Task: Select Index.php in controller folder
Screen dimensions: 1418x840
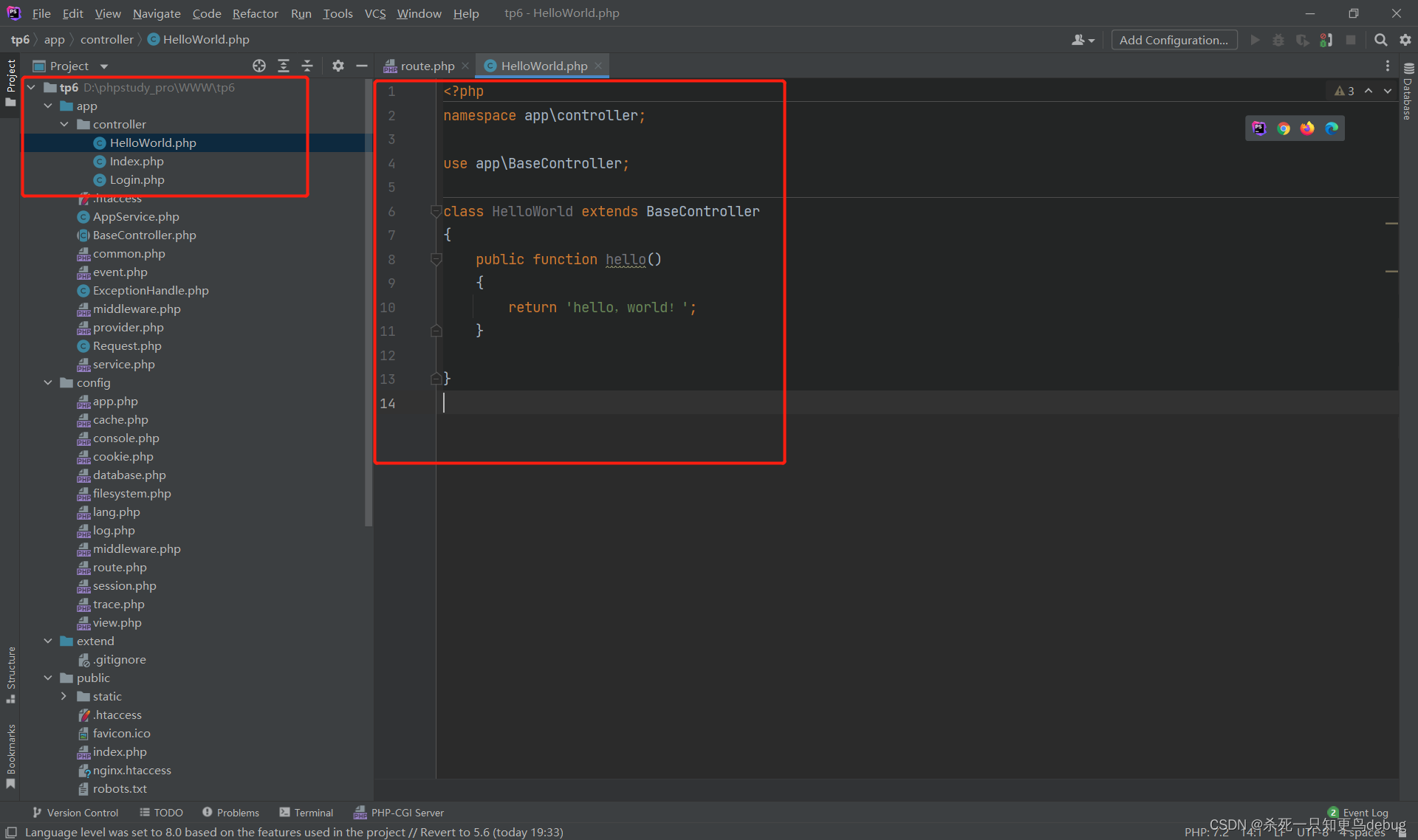Action: point(137,161)
